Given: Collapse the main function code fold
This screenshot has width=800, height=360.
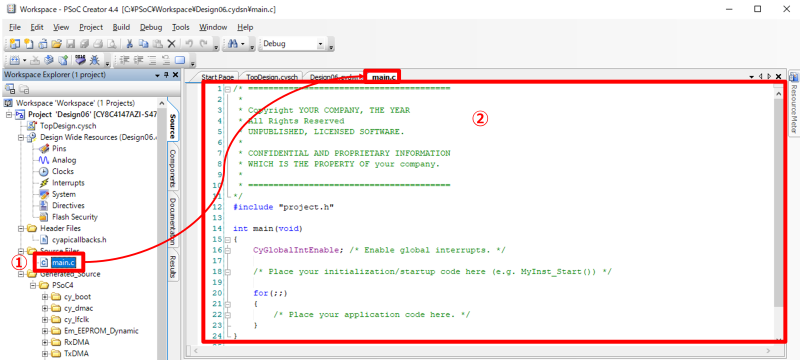Looking at the screenshot, I should click(x=228, y=239).
